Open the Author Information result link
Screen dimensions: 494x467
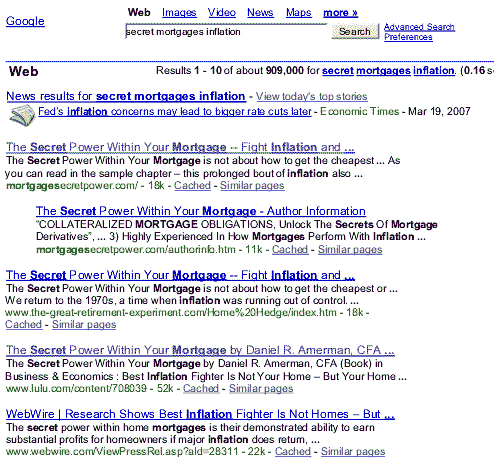coord(201,211)
